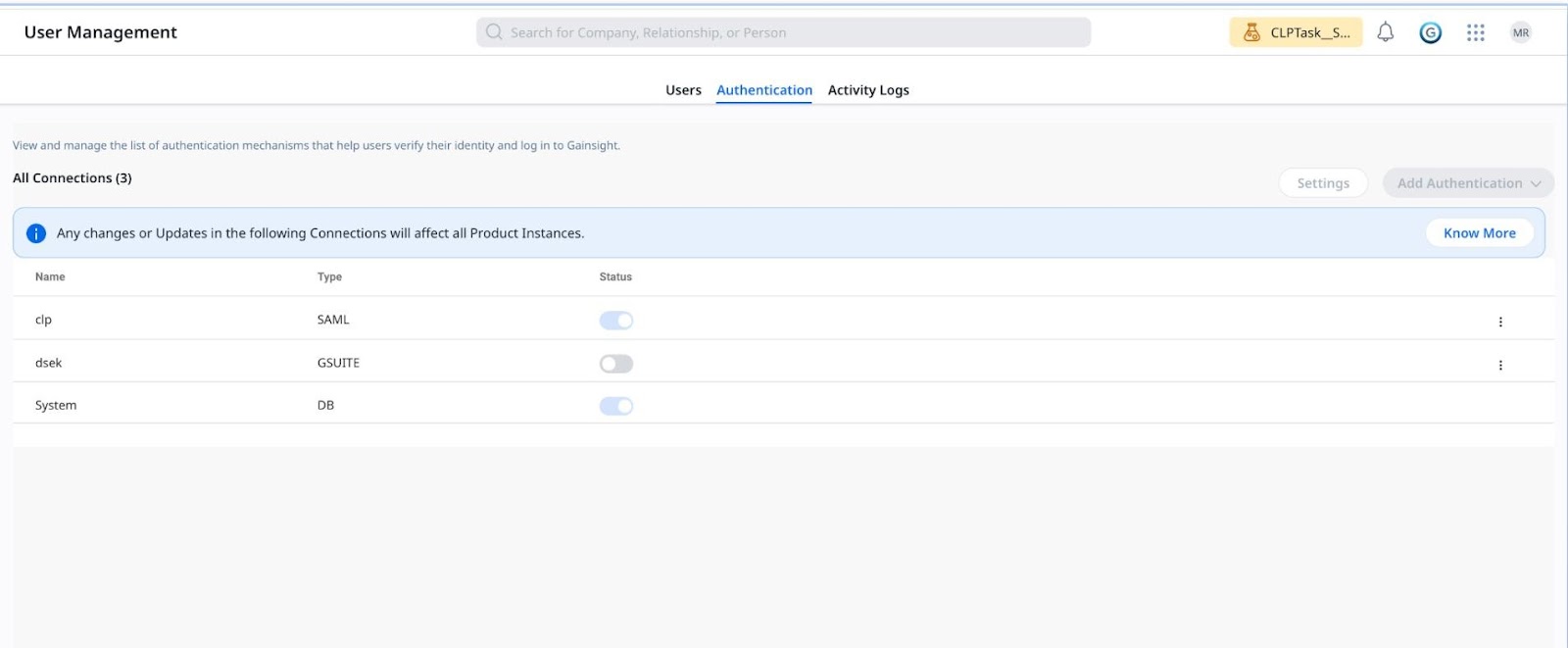Expand the Add Authentication dropdown
1568x648 pixels.
1468,183
